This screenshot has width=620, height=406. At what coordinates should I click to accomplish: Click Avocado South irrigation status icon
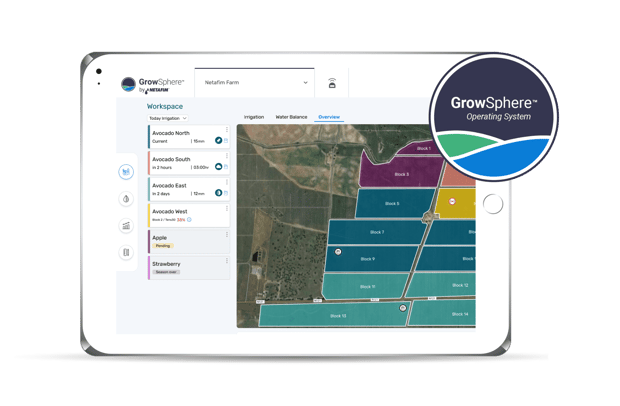(x=218, y=167)
